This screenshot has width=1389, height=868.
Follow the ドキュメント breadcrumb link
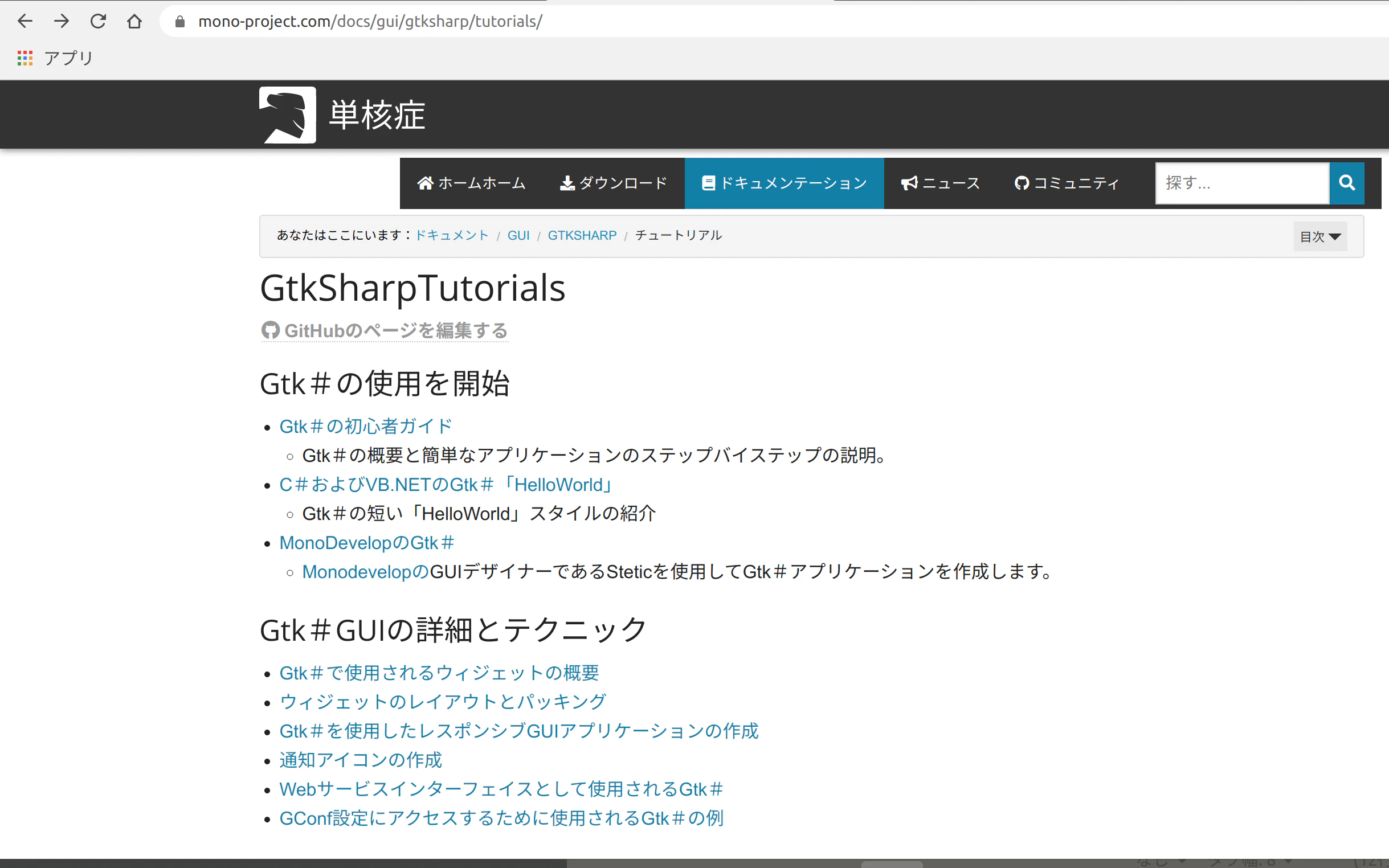click(452, 235)
